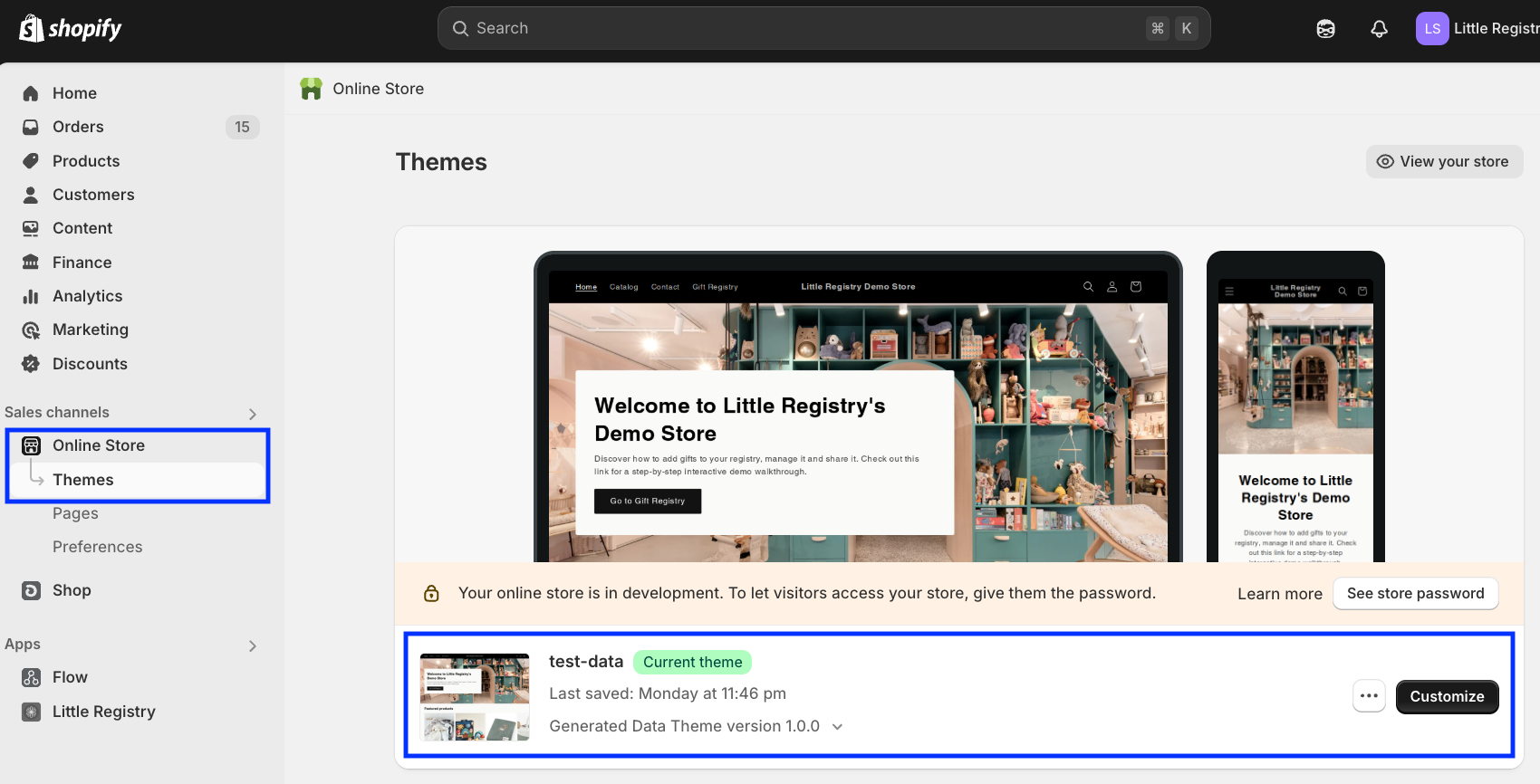Open the Sidekick assistant icon in top bar
This screenshot has height=784, width=1540.
(1325, 29)
